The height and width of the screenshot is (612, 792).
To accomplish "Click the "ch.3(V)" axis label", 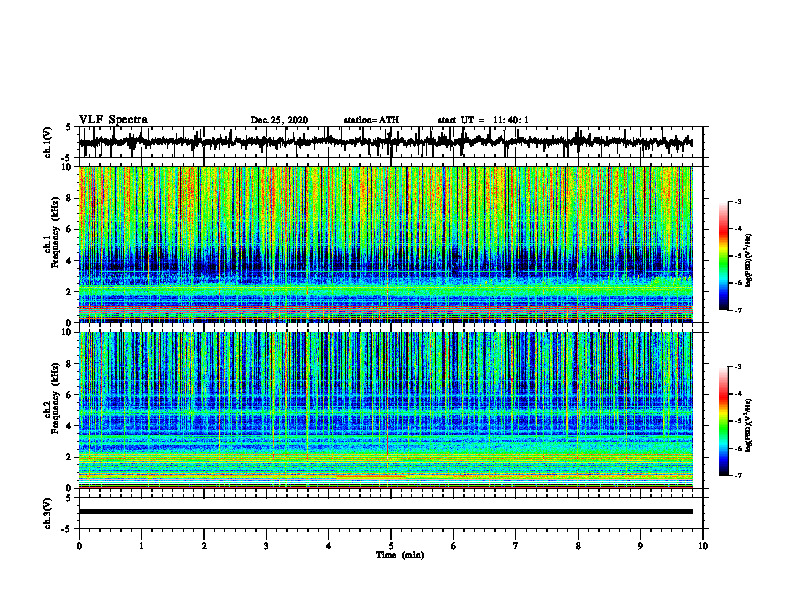I will tap(48, 513).
